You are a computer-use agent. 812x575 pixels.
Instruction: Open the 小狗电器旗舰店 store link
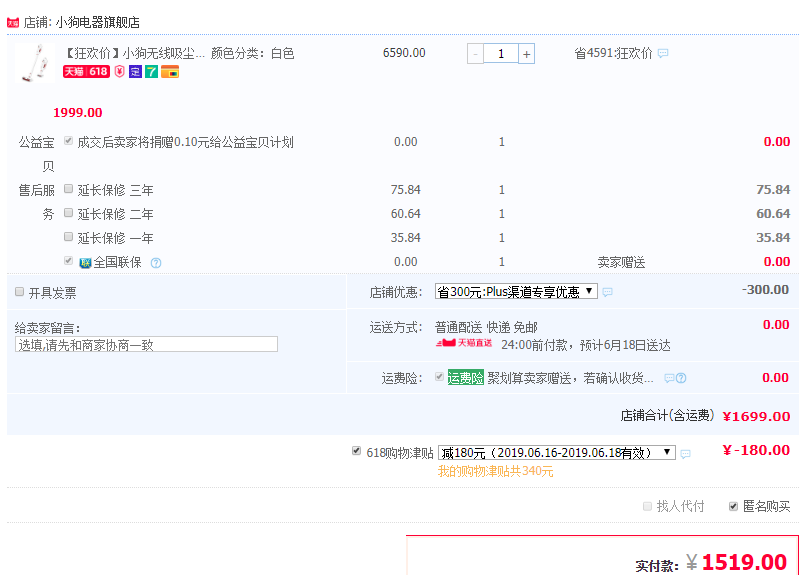coord(97,22)
